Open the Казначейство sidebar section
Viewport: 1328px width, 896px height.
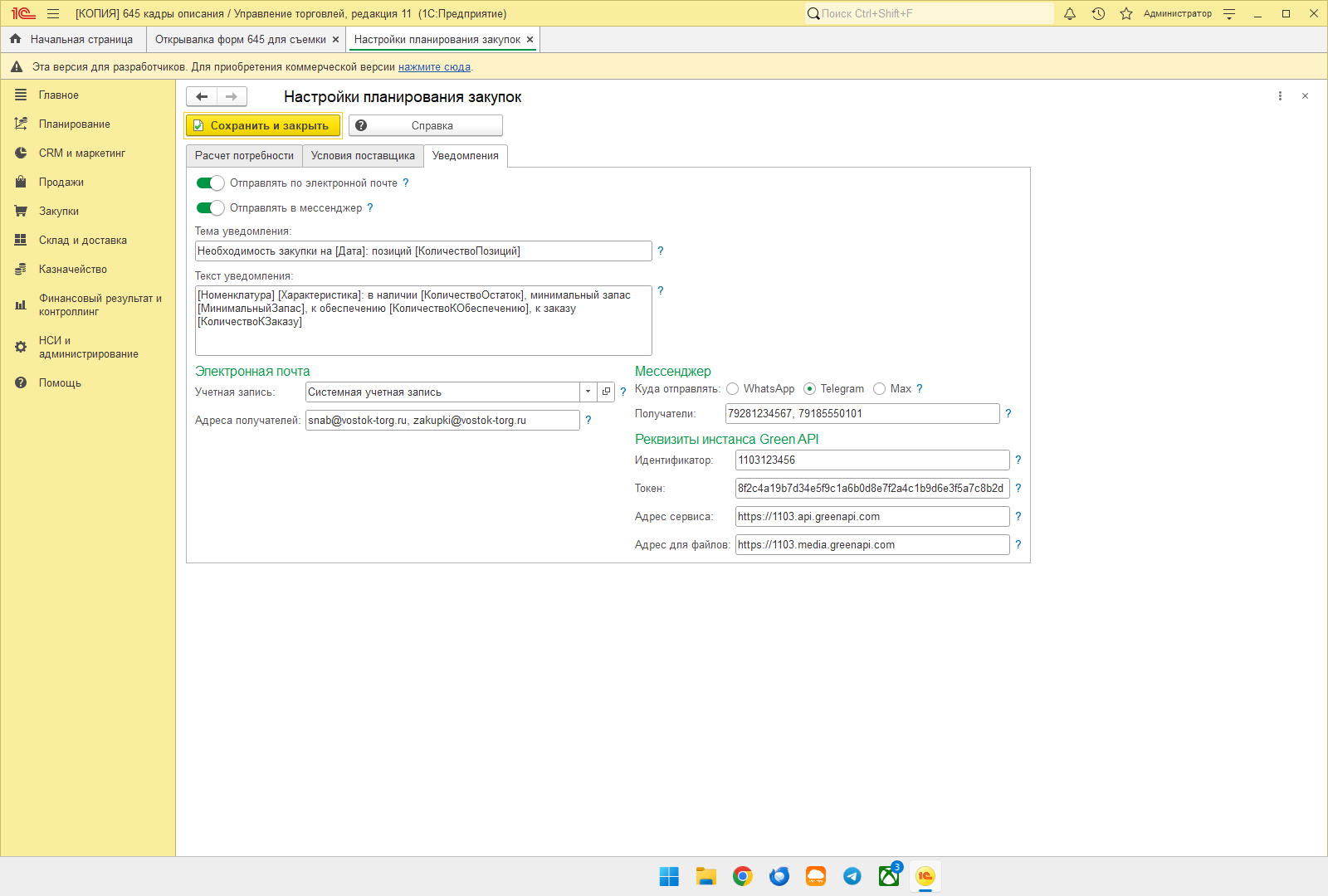coord(73,270)
